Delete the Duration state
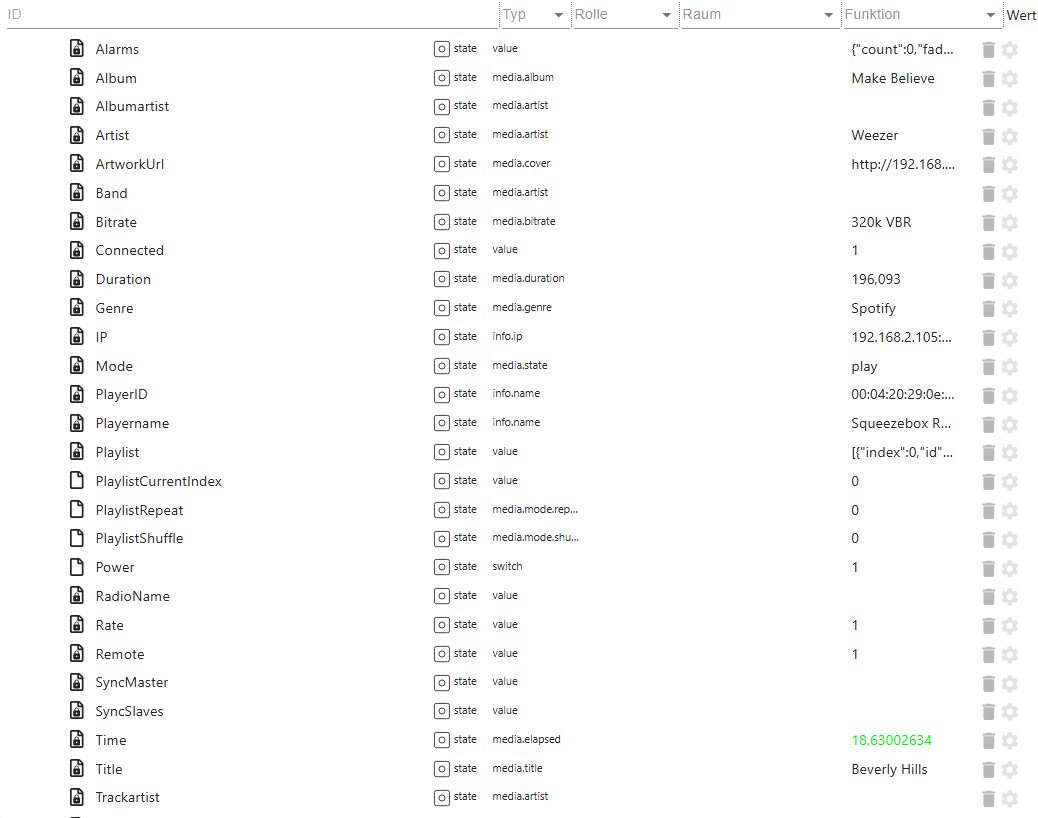The height and width of the screenshot is (818, 1038). click(x=988, y=281)
